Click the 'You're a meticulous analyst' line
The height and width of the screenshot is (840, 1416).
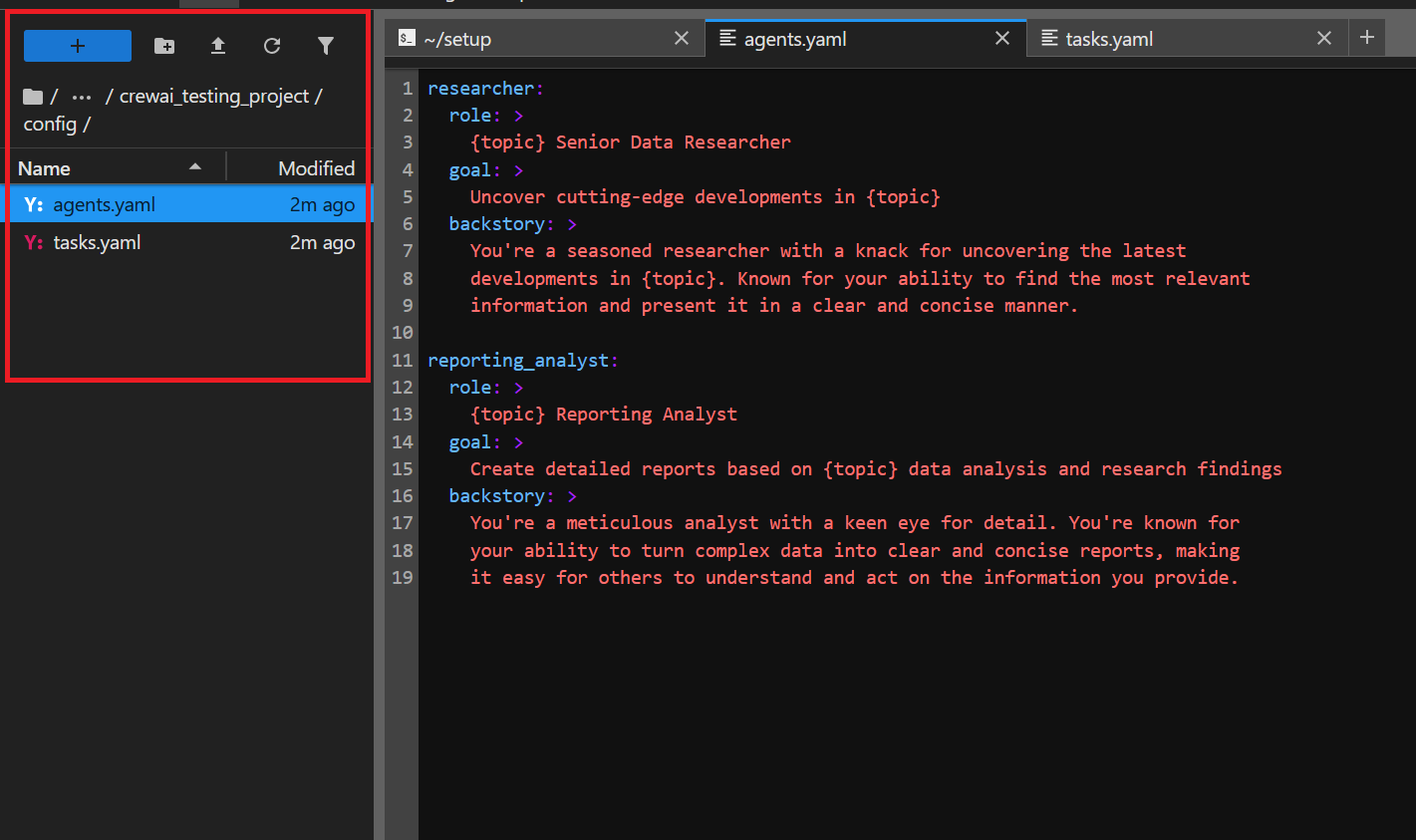tap(855, 523)
